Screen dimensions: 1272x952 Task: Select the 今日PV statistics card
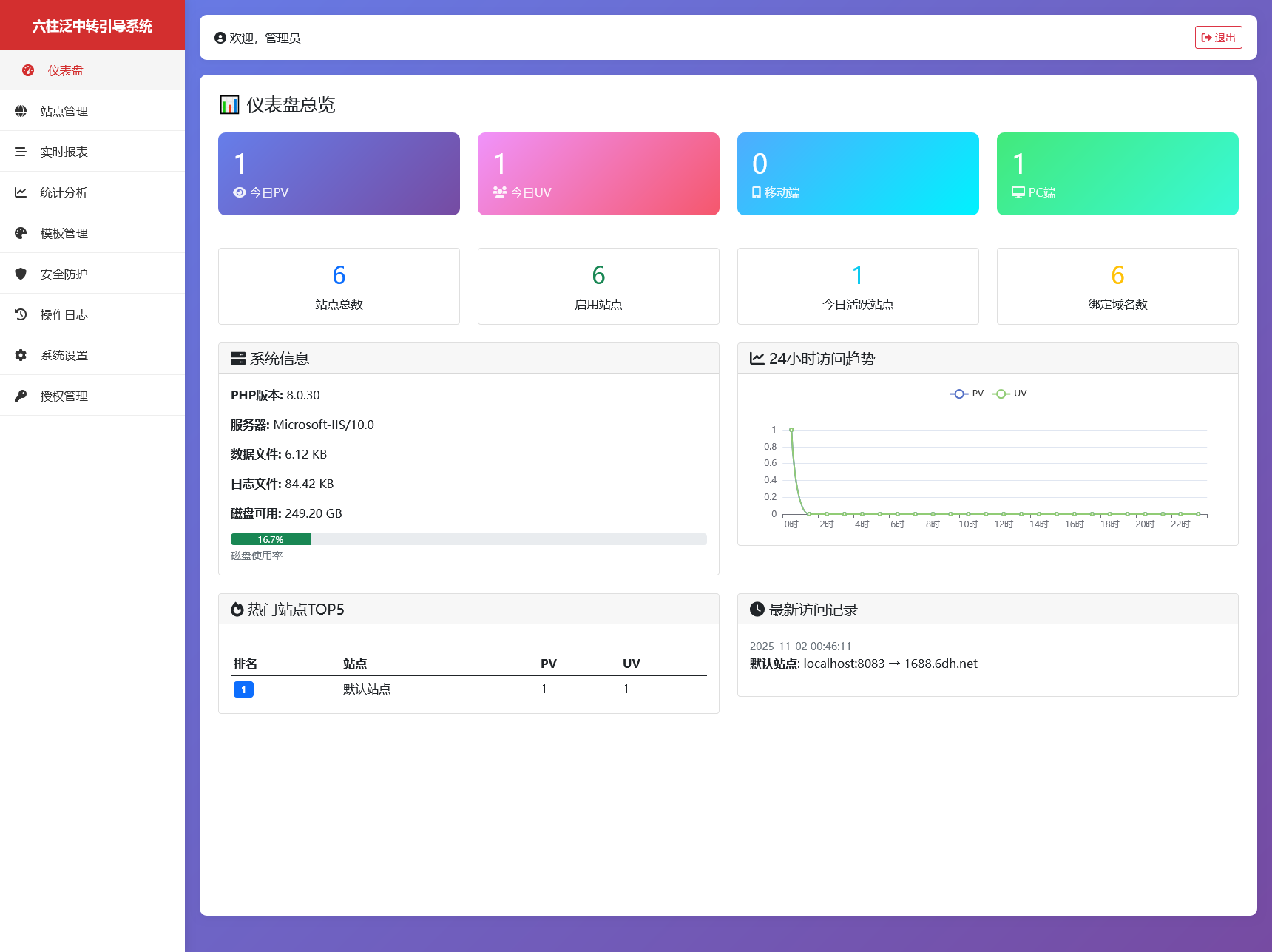coord(339,174)
